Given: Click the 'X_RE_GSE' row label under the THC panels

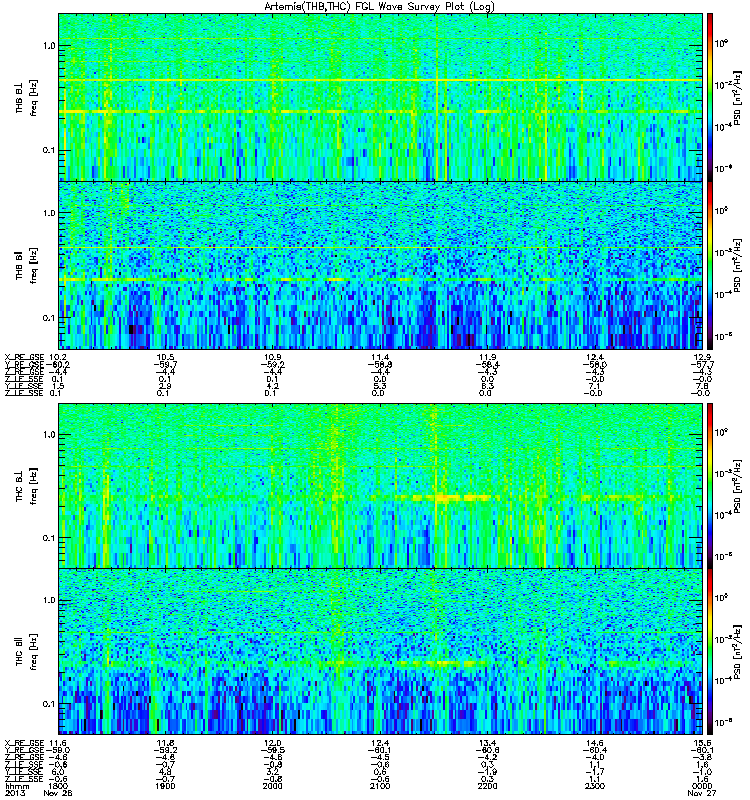Looking at the screenshot, I should point(24,743).
